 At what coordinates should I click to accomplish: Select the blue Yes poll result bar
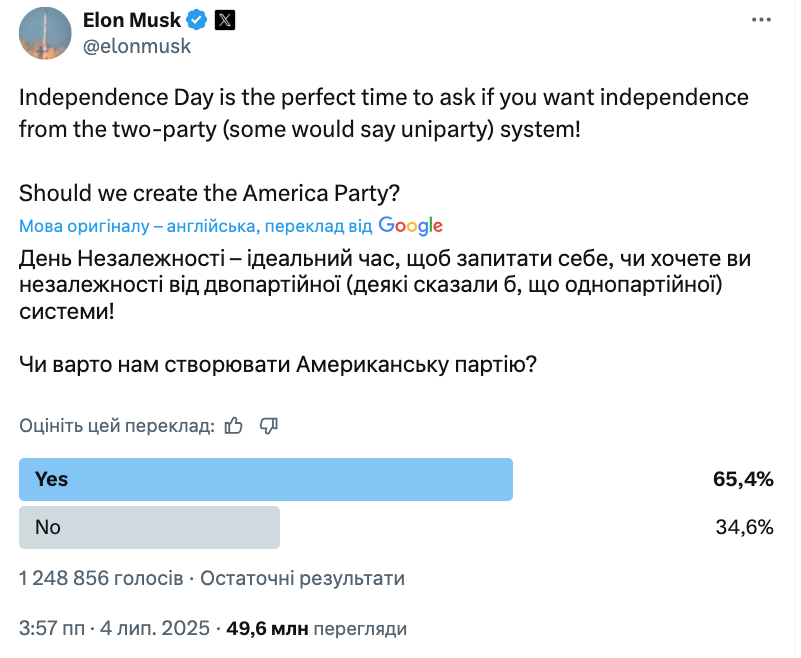click(x=266, y=479)
